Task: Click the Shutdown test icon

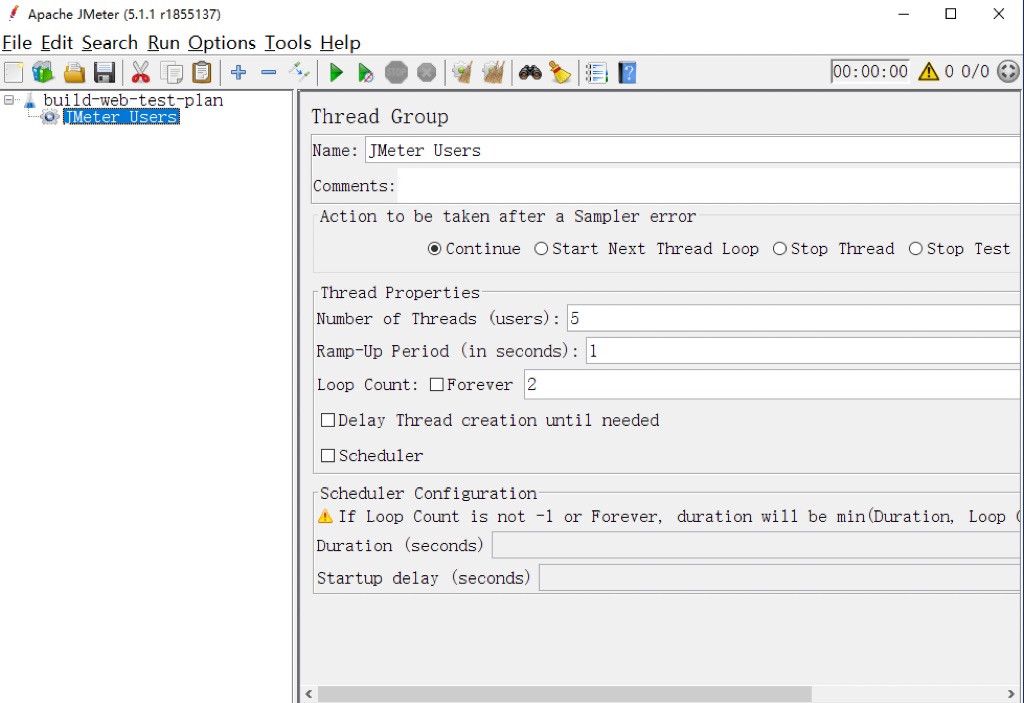Action: click(x=426, y=72)
